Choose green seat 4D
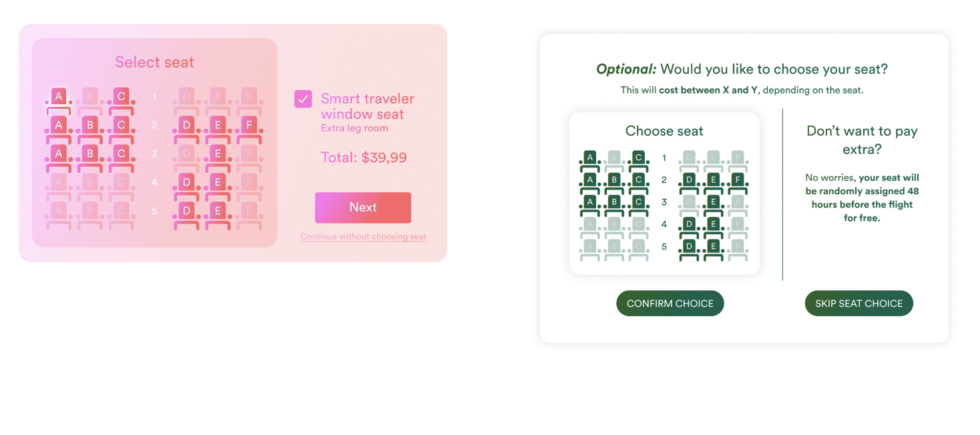The height and width of the screenshot is (435, 980). coord(689,224)
